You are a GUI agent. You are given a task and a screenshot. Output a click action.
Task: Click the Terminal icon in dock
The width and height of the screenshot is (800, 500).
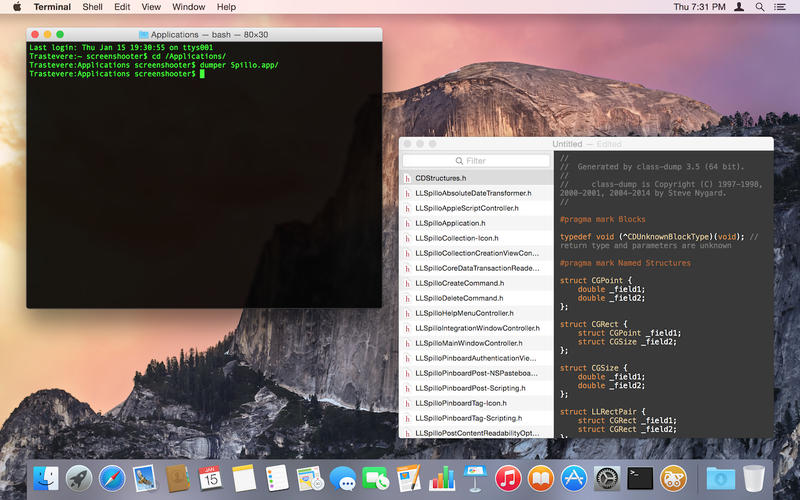640,478
